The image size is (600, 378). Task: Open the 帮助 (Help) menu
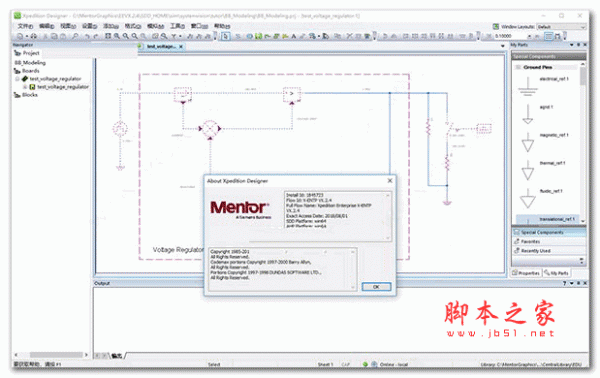click(222, 26)
